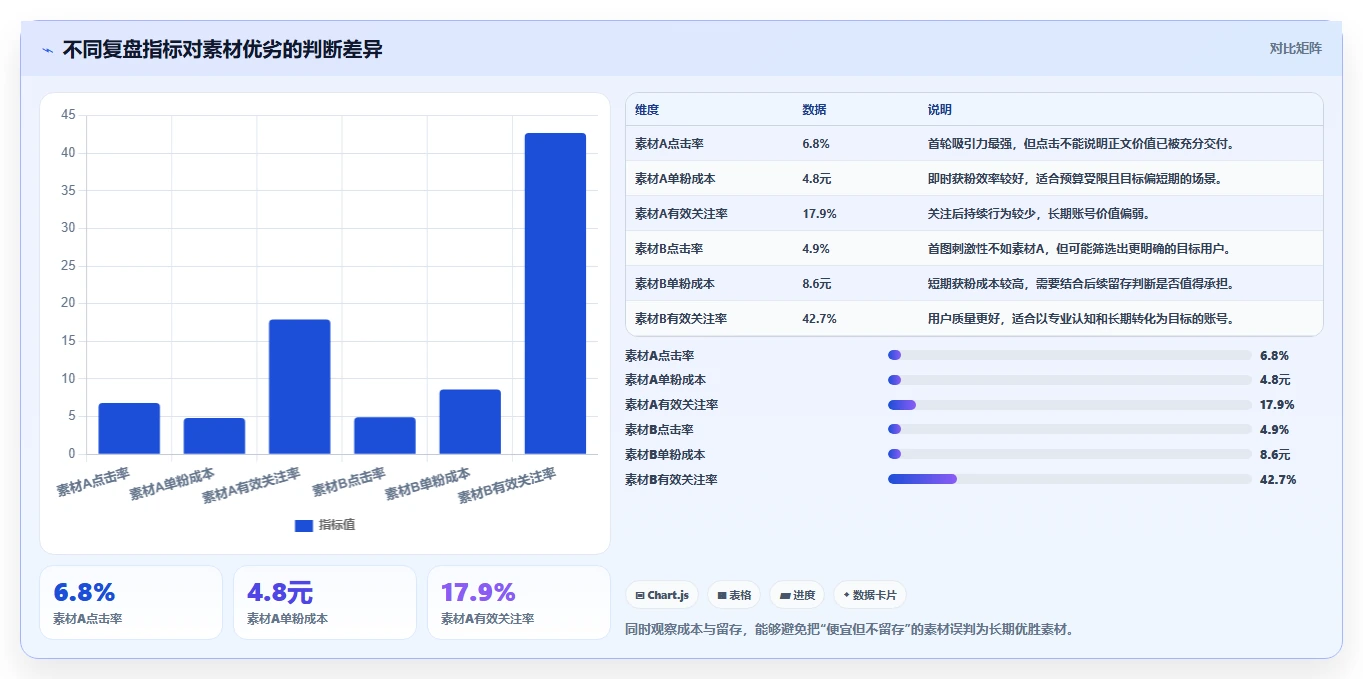
Task: Open the 6.8% 素材A点击率 data card
Action: pyautogui.click(x=131, y=602)
